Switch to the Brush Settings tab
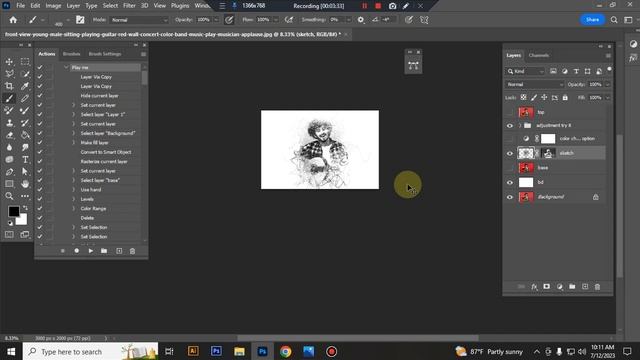The image size is (640, 360). pos(105,54)
